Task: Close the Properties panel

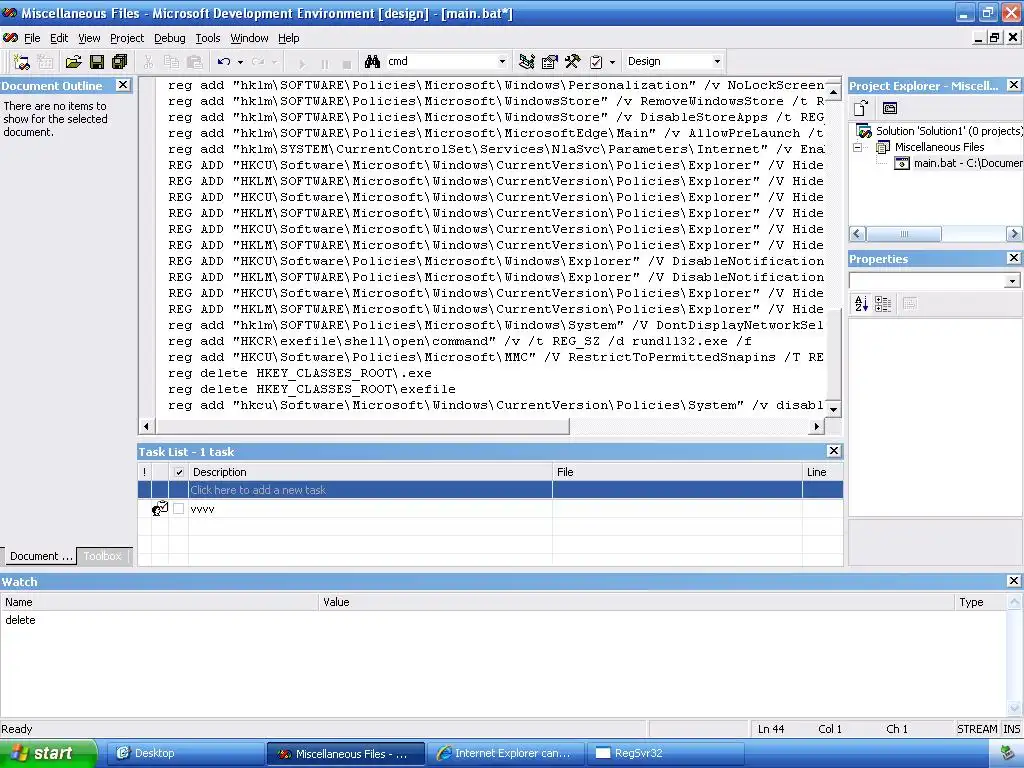Action: (1014, 258)
